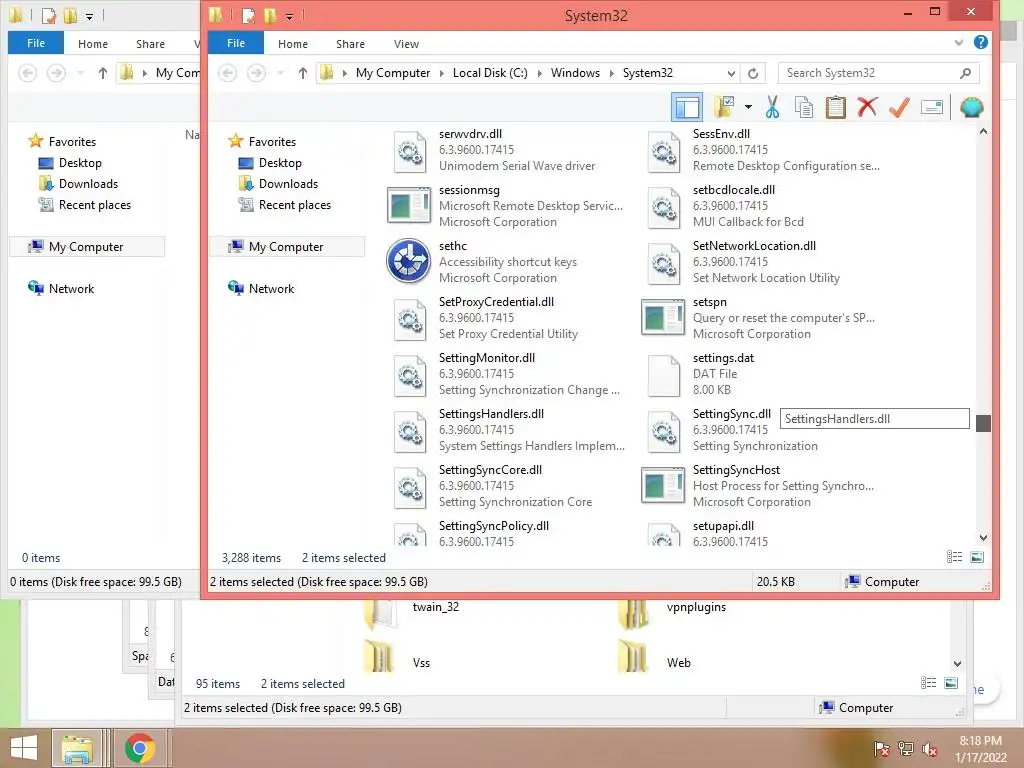The width and height of the screenshot is (1024, 768).
Task: Click the Copy pages icon in System32 toolbar
Action: coord(804,107)
